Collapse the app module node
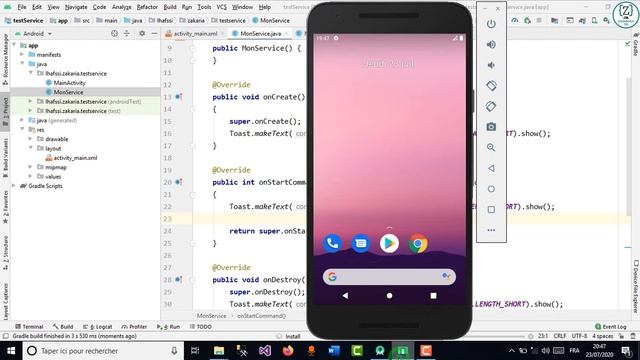This screenshot has width=640, height=360. tap(14, 45)
